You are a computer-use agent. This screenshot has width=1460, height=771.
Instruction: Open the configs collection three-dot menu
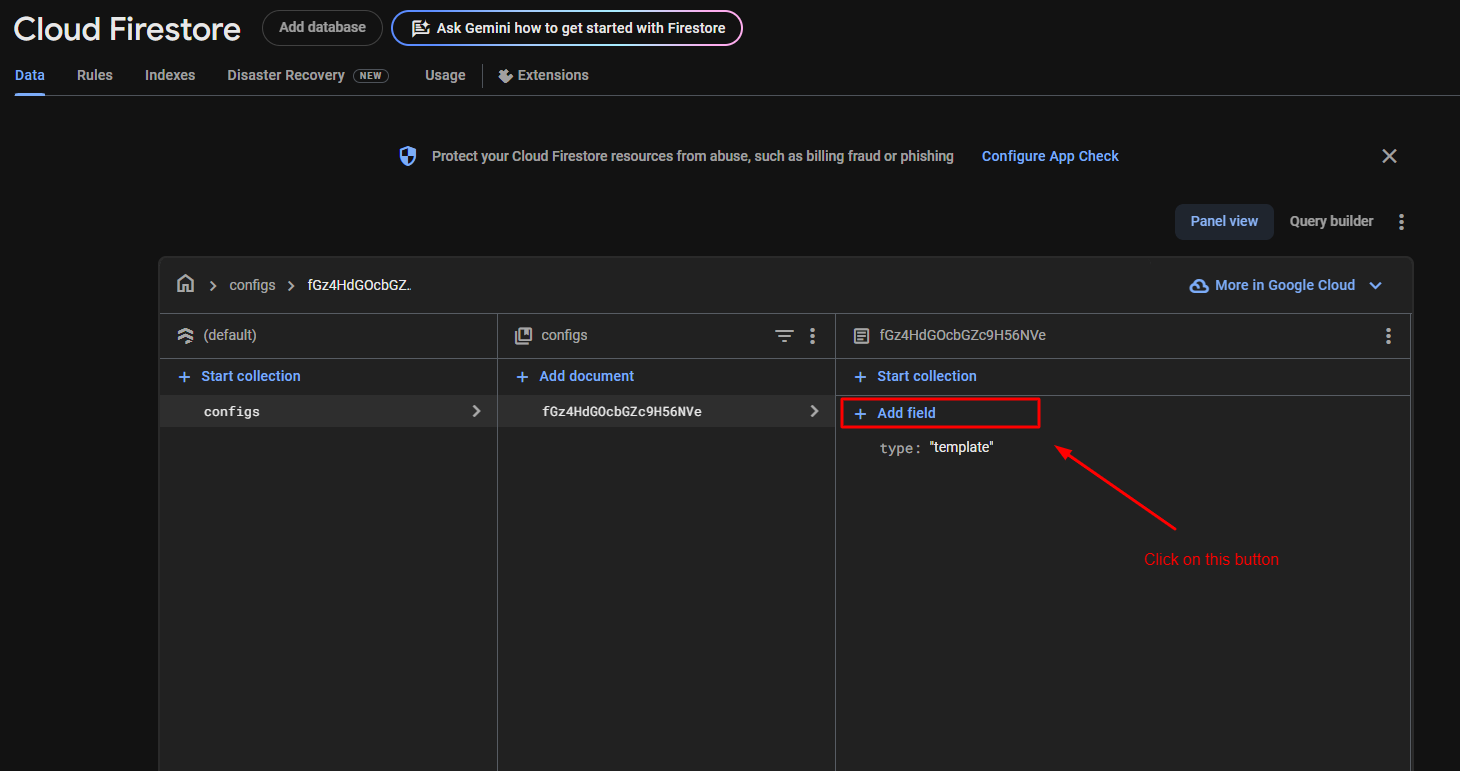[x=812, y=336]
